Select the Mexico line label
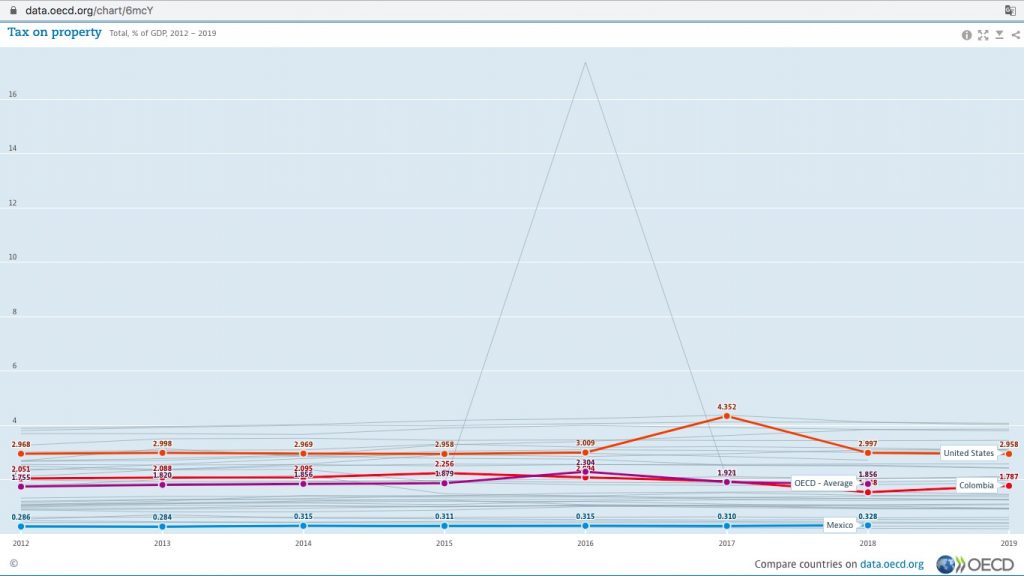 pos(839,525)
